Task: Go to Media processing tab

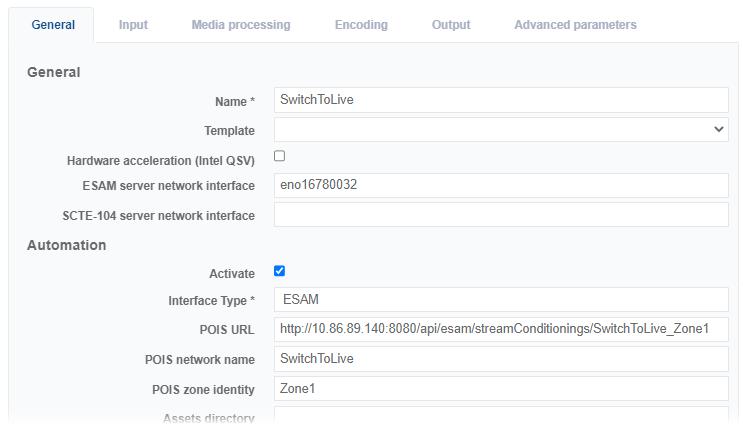Action: [x=241, y=25]
